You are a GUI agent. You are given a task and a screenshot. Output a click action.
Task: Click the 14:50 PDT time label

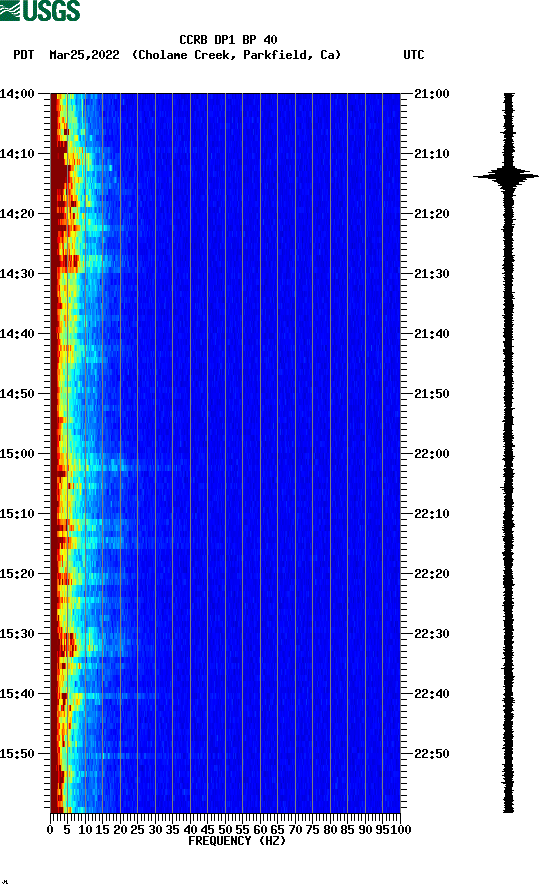17,394
